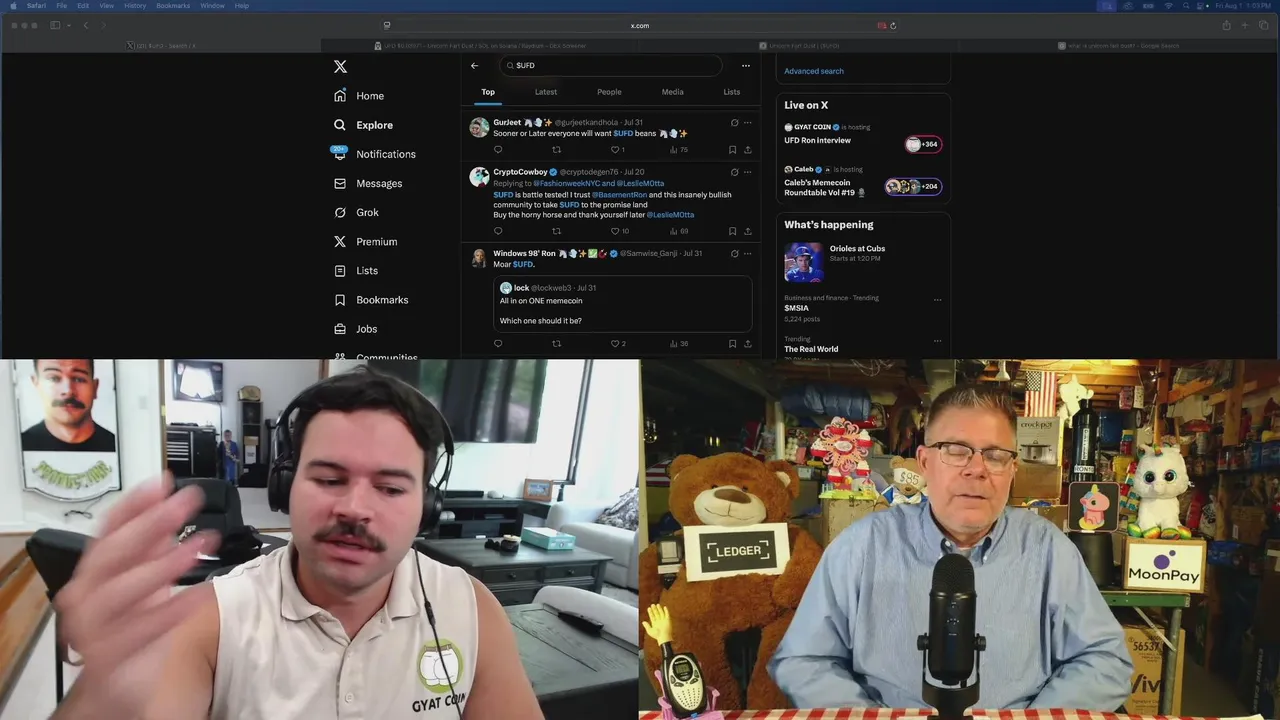Open the Orioles at Cubs thumbnail

click(804, 262)
